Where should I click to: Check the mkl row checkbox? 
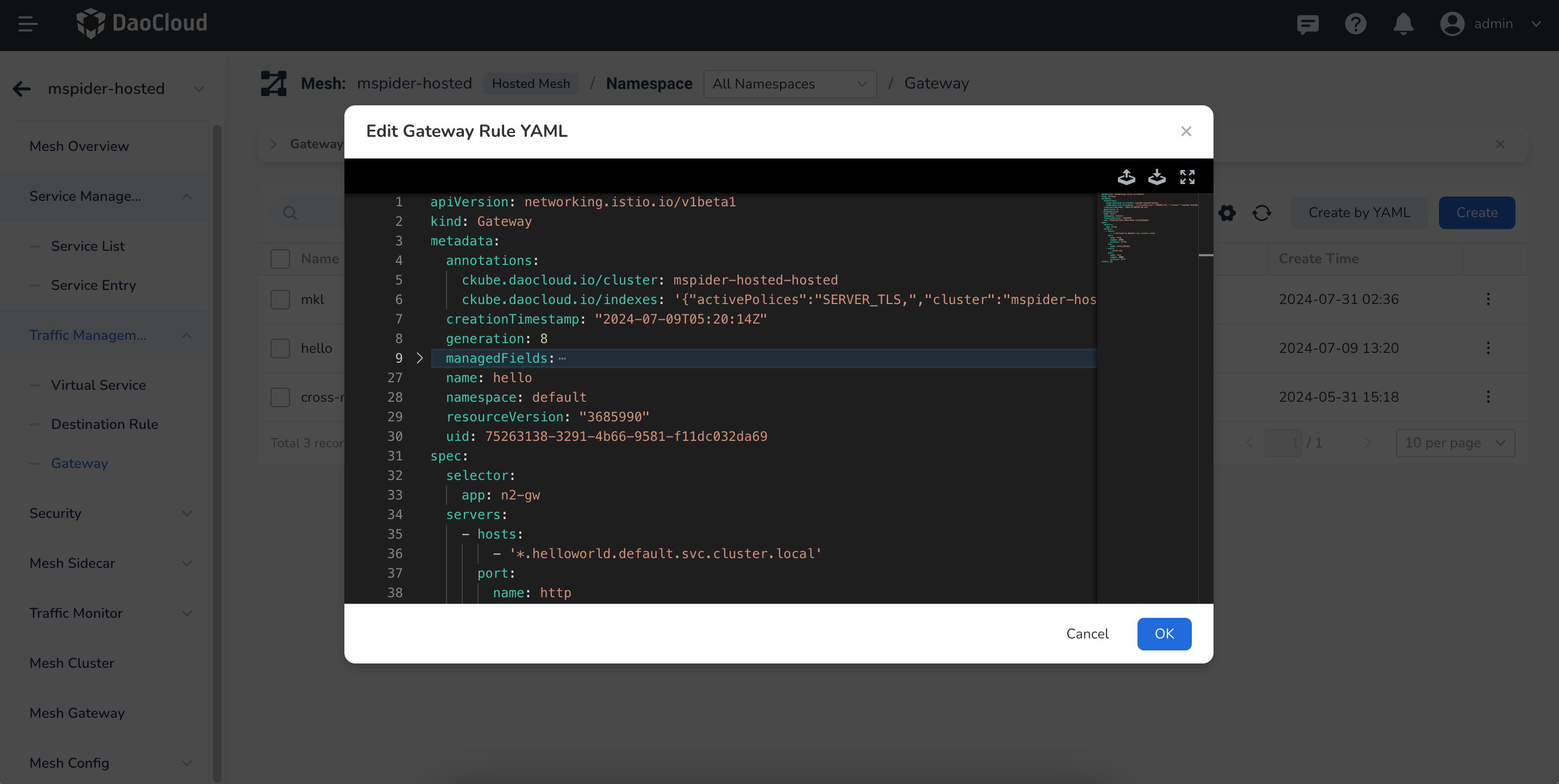[280, 300]
